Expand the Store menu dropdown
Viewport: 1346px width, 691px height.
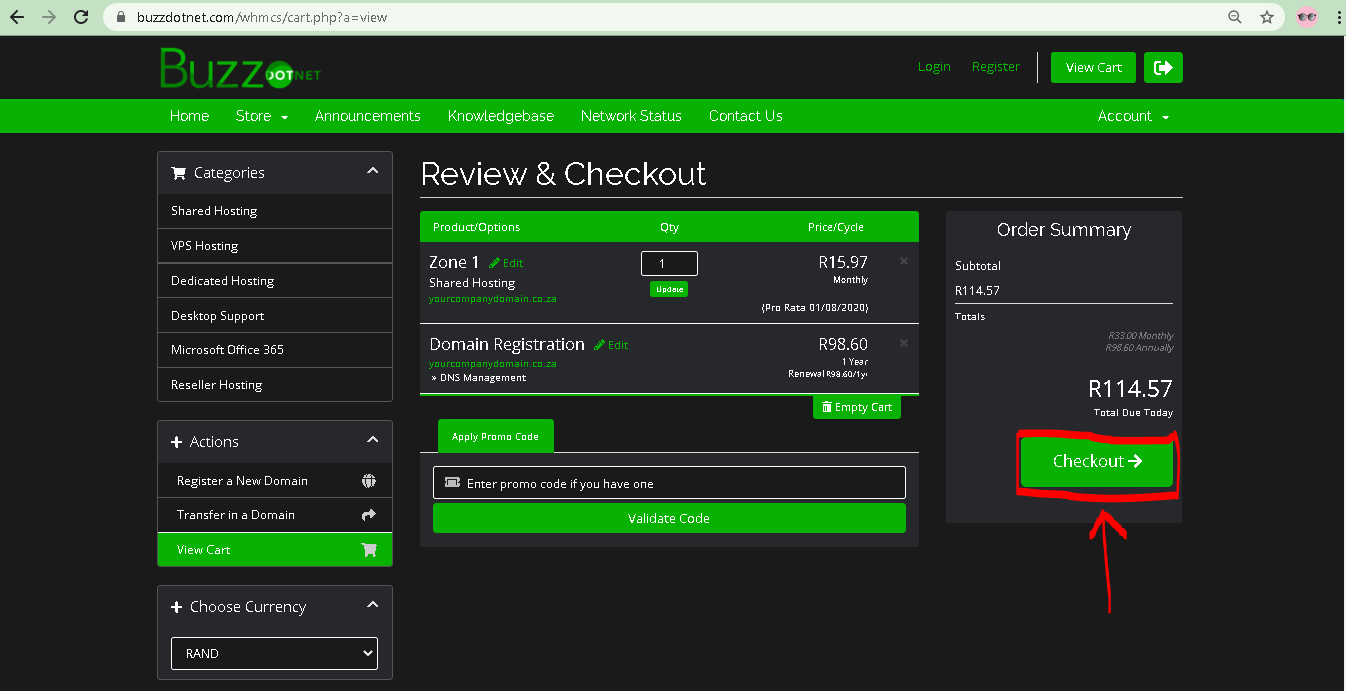262,116
